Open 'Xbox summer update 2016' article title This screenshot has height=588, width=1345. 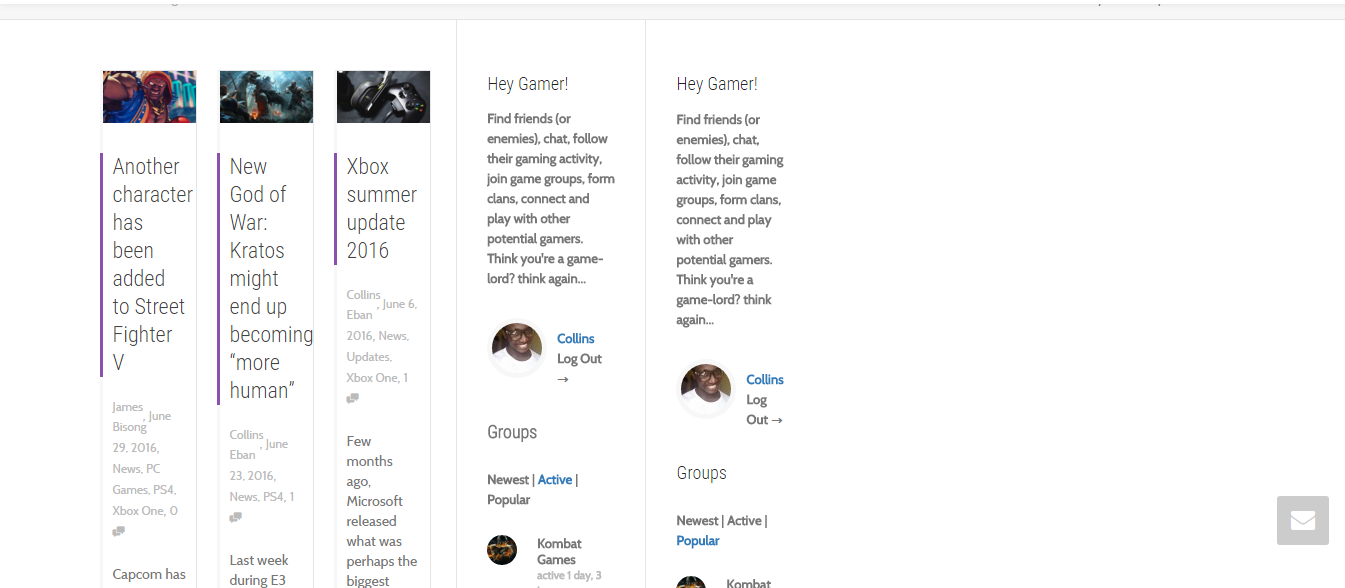tap(382, 208)
